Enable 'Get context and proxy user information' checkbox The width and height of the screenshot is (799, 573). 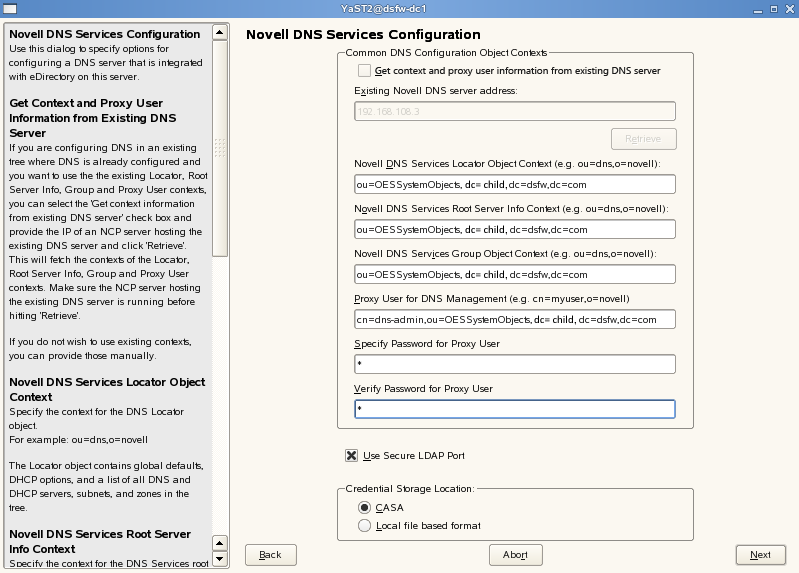tap(364, 71)
